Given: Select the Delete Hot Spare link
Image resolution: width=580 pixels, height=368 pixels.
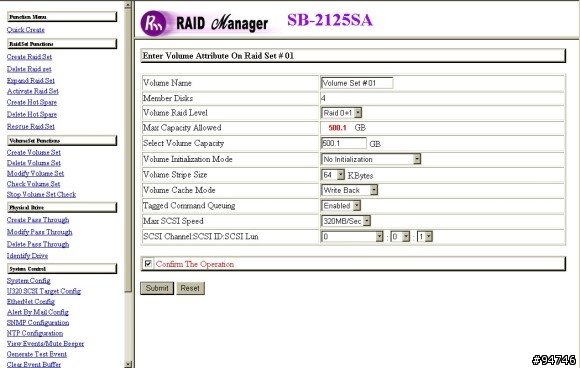Looking at the screenshot, I should click(32, 115).
